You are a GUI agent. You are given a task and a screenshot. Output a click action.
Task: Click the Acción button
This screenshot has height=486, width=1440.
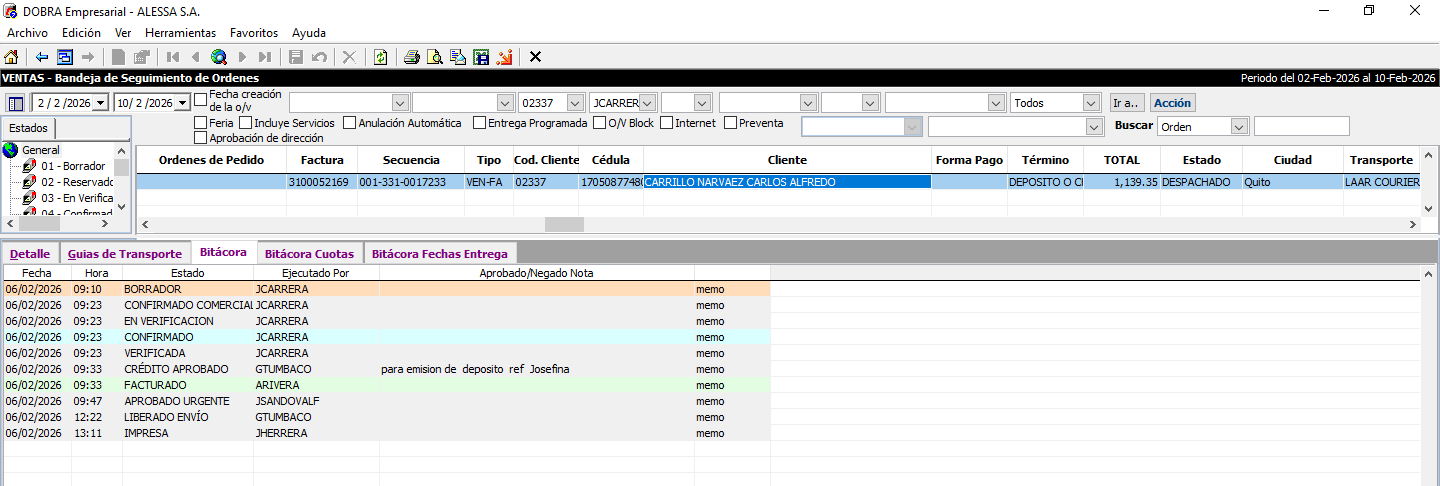[1172, 103]
